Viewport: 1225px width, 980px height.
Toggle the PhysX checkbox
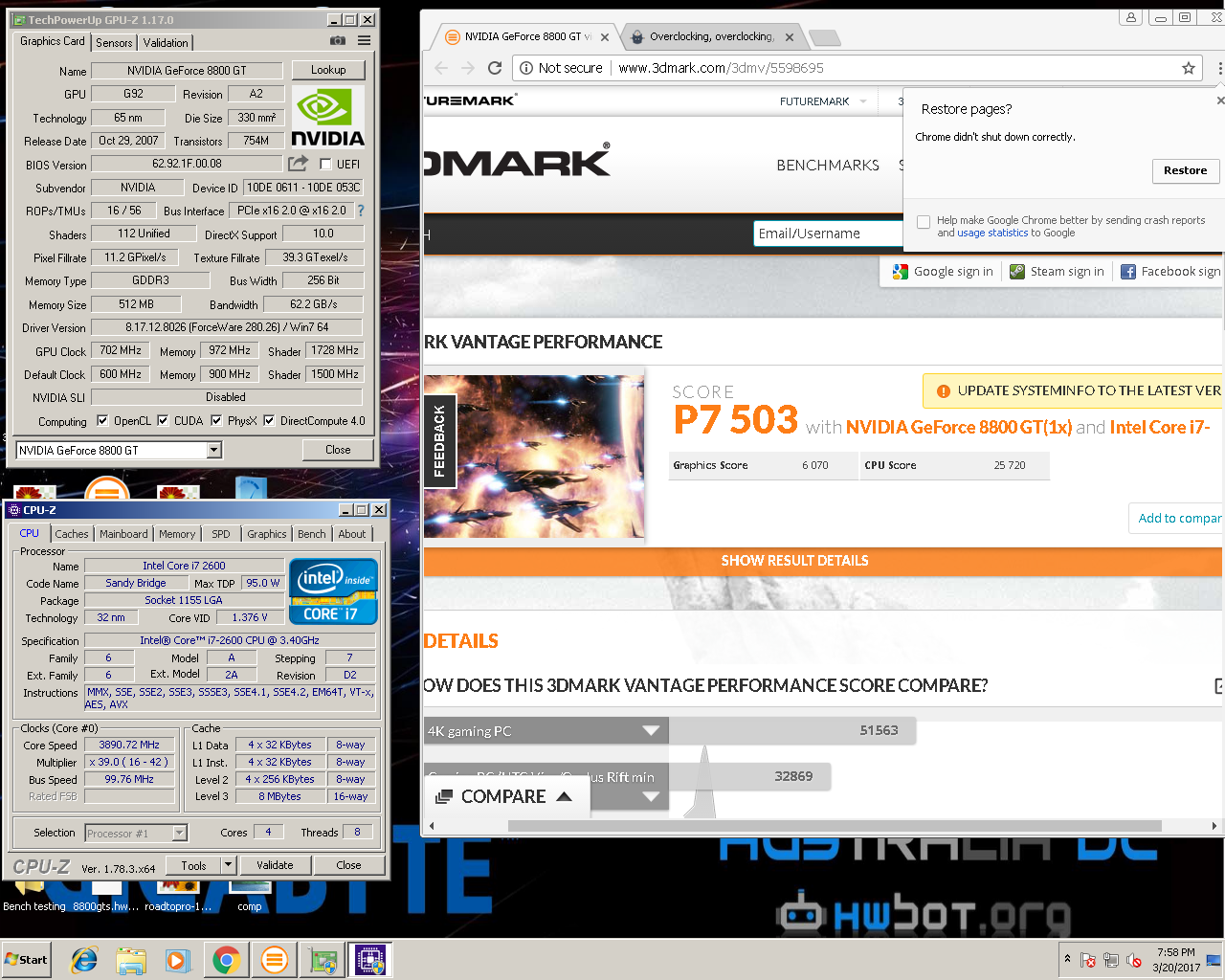[x=216, y=420]
